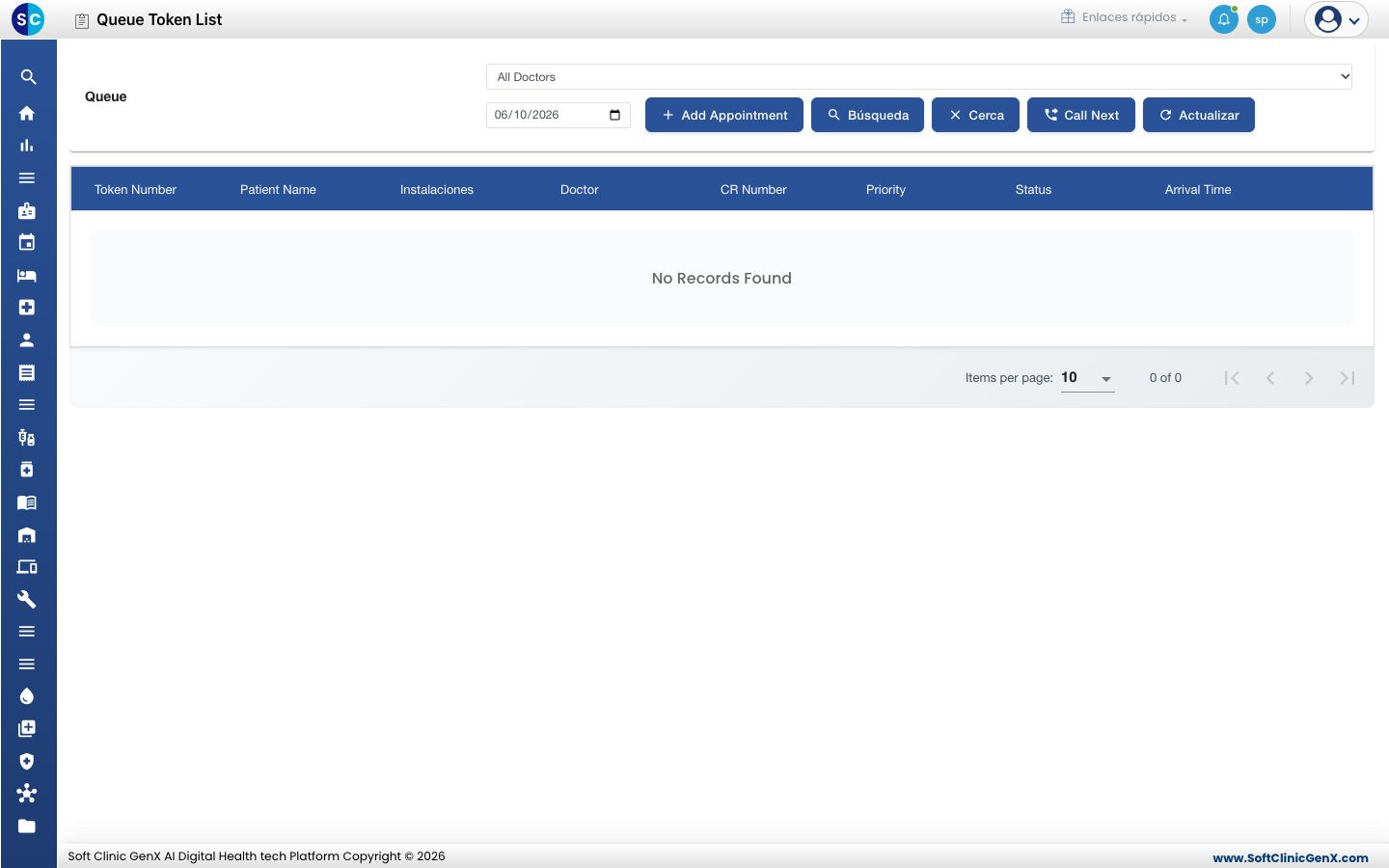This screenshot has height=868, width=1389.
Task: Open the folder icon in sidebar
Action: tap(27, 826)
